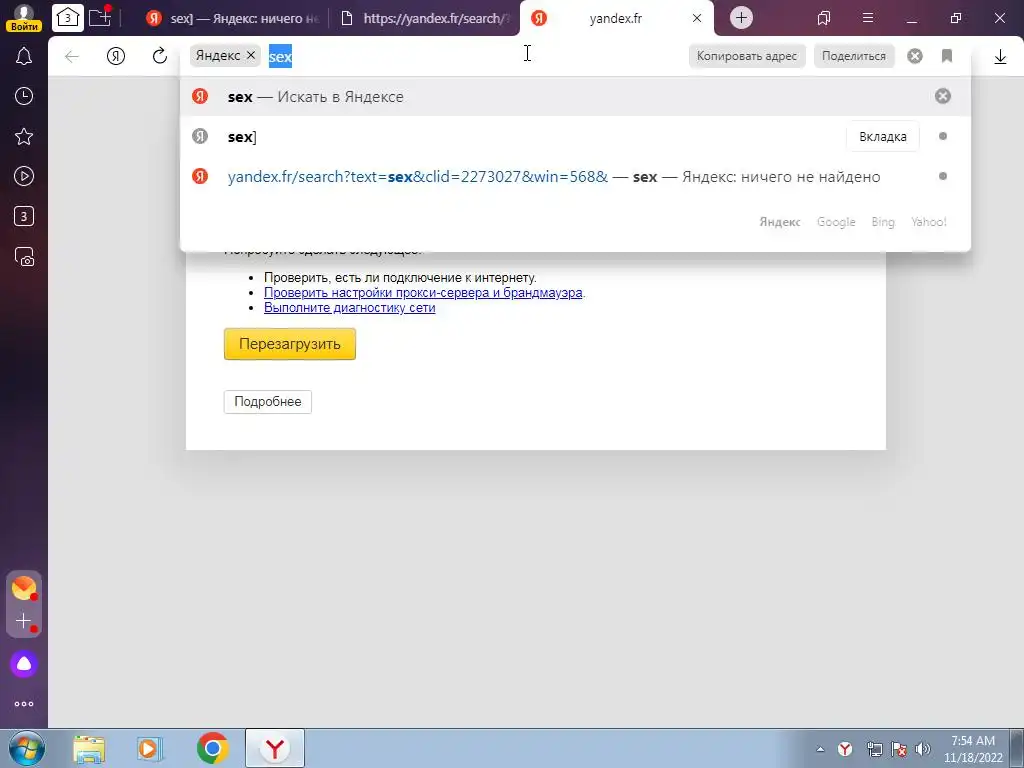The height and width of the screenshot is (768, 1024).
Task: Choose the sex] suggestion row
Action: pos(575,136)
